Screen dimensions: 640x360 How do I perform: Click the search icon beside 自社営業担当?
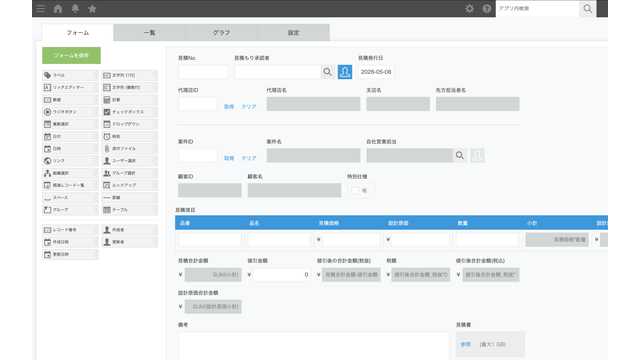pos(460,156)
